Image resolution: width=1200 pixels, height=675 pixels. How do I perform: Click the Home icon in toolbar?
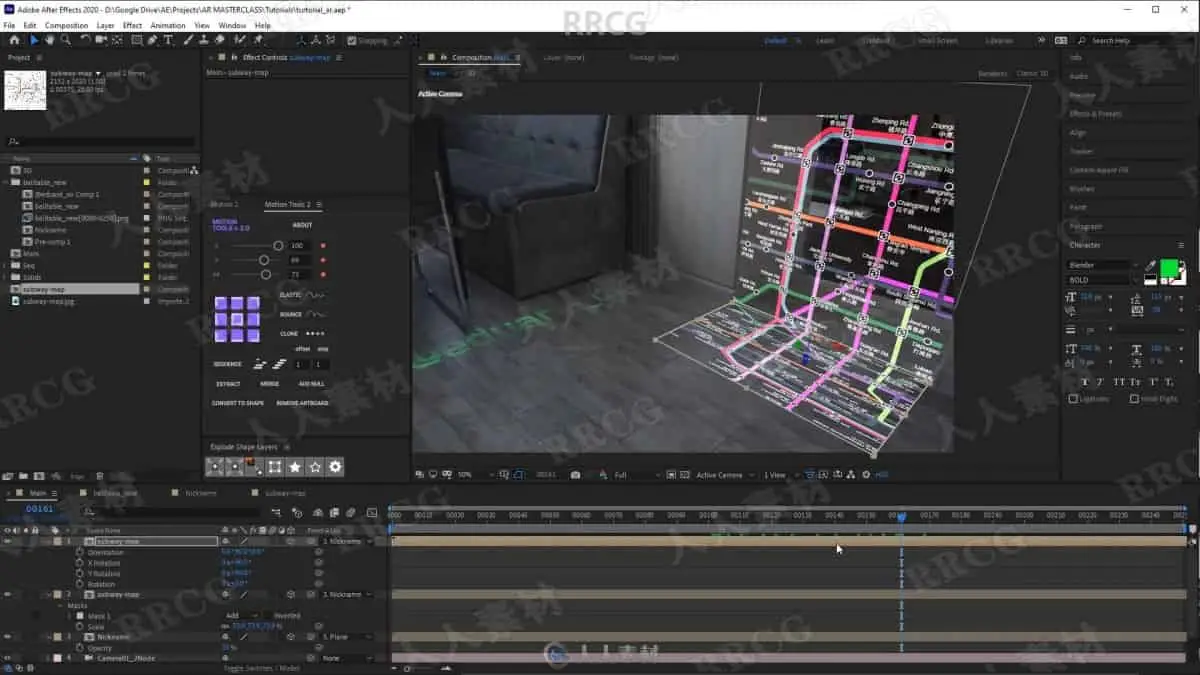click(x=14, y=40)
